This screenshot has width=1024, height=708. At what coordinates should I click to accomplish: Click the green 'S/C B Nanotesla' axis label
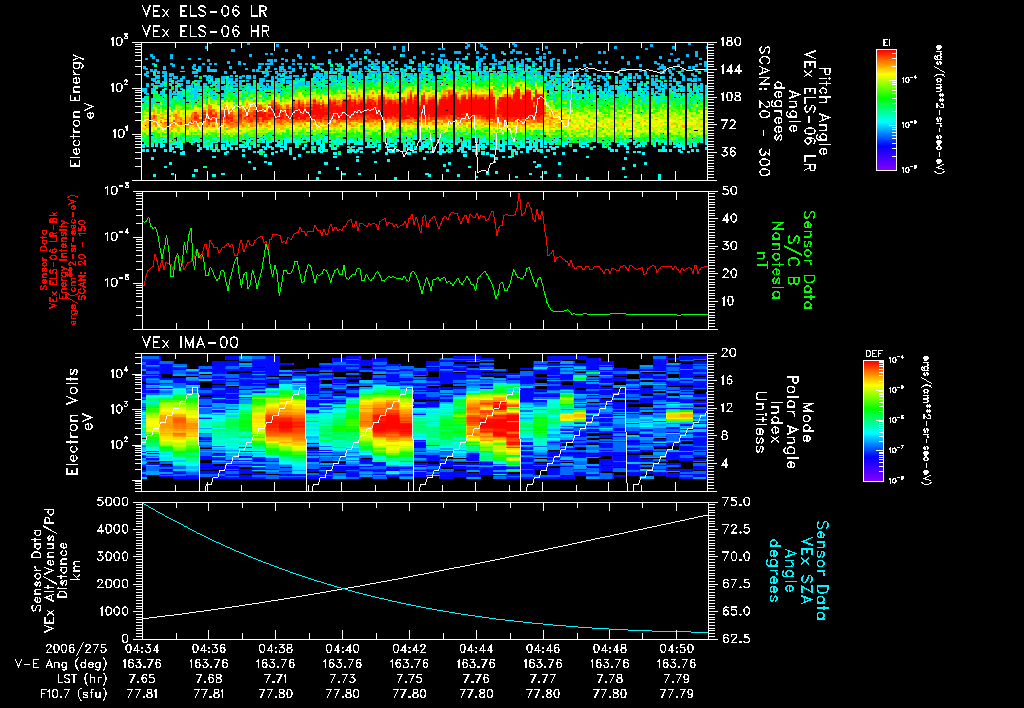(784, 259)
